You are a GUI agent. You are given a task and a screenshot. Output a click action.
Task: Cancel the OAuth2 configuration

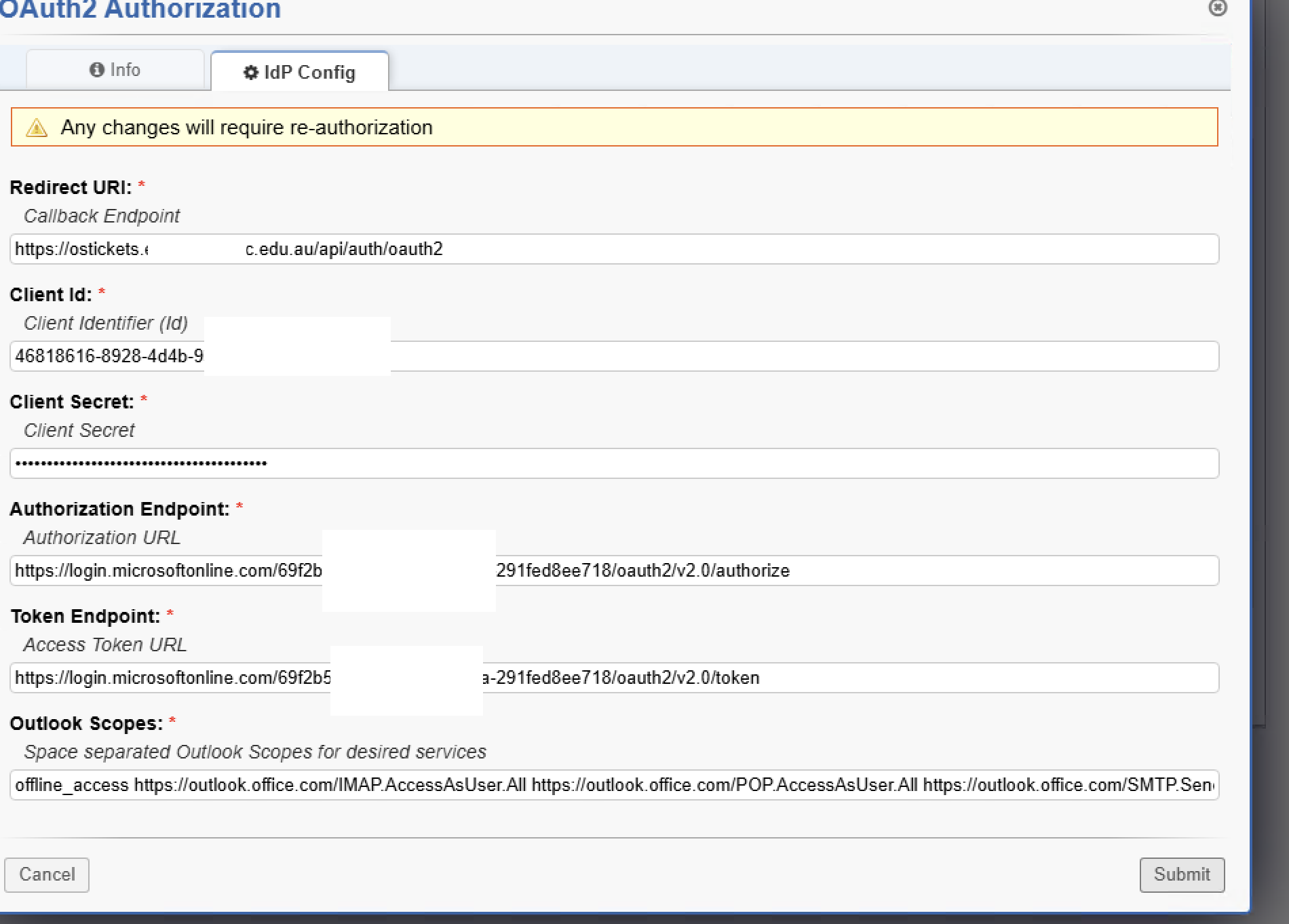click(47, 874)
